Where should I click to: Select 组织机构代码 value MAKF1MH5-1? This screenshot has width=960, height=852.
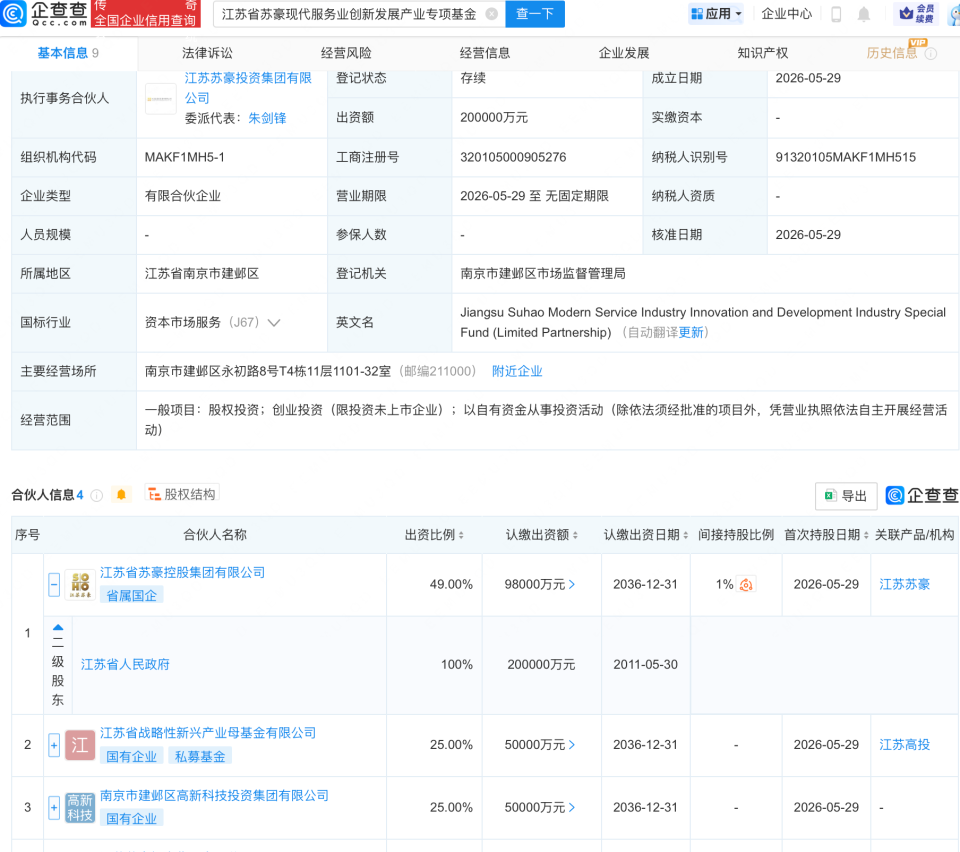[184, 158]
